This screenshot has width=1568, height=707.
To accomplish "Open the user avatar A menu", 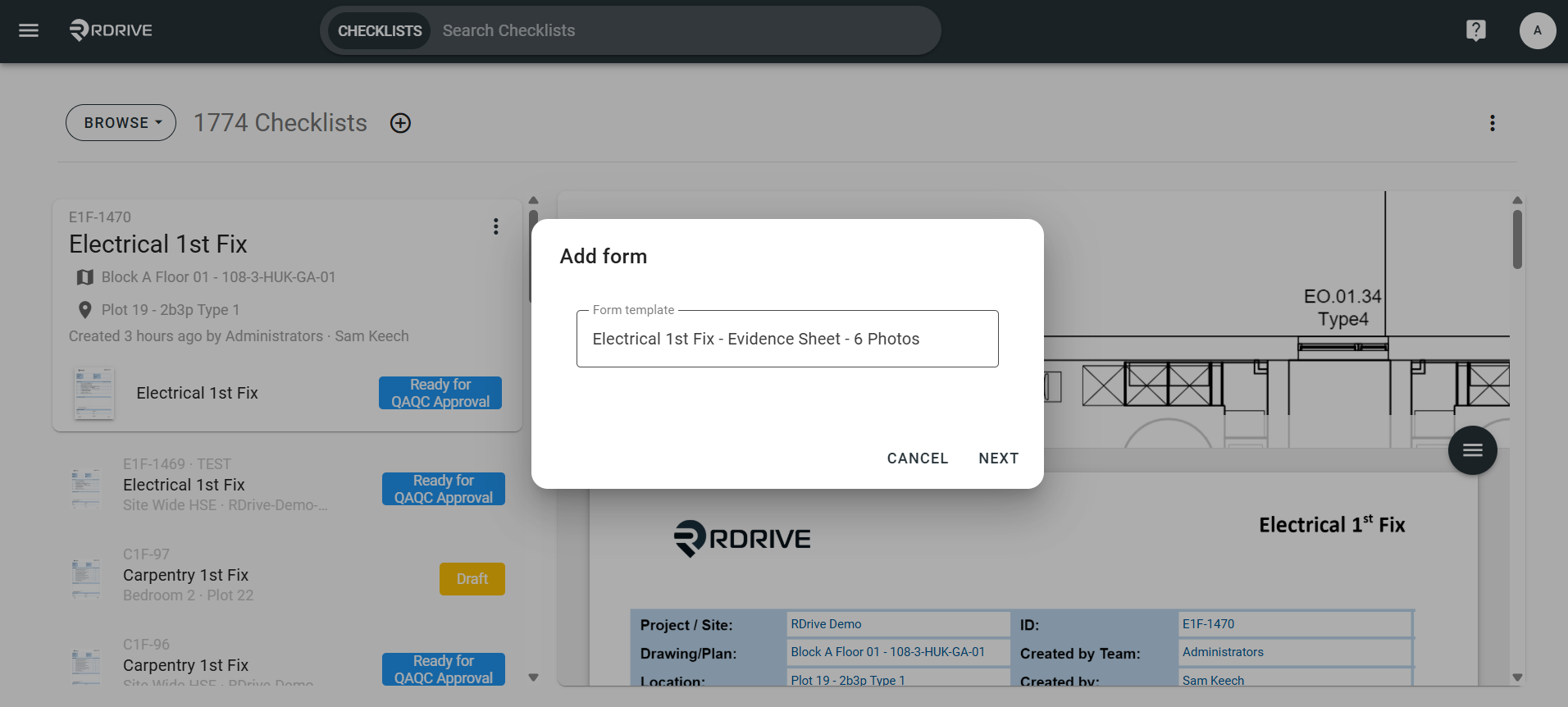I will [x=1537, y=30].
